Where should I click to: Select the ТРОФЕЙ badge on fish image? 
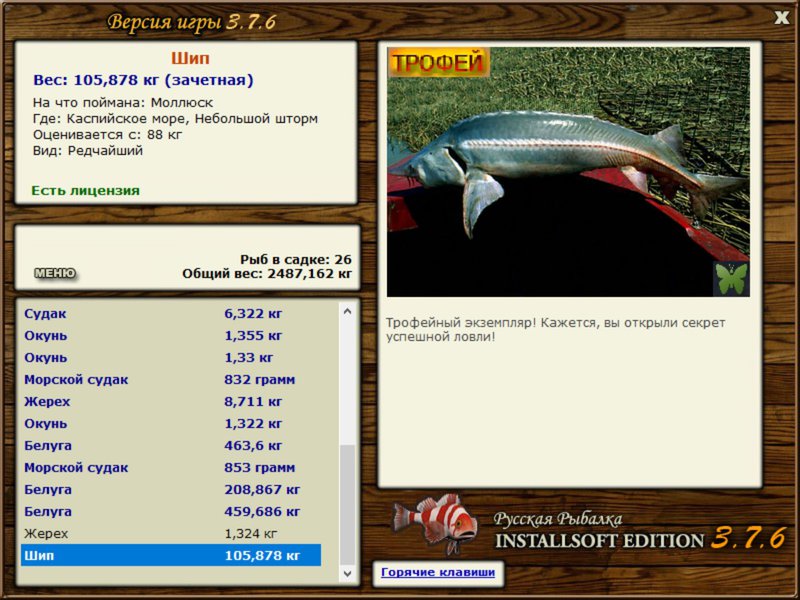click(438, 62)
